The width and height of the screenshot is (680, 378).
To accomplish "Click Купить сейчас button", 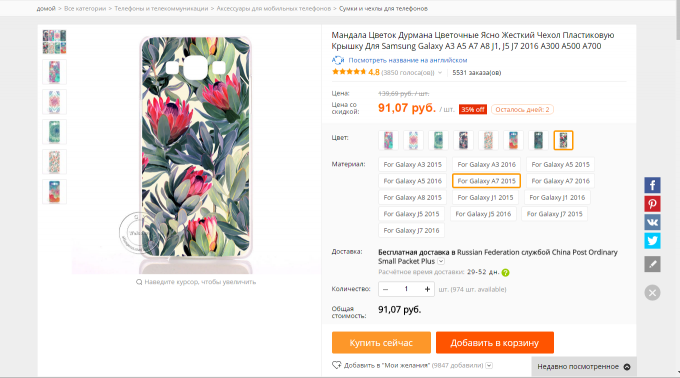I will click(381, 342).
